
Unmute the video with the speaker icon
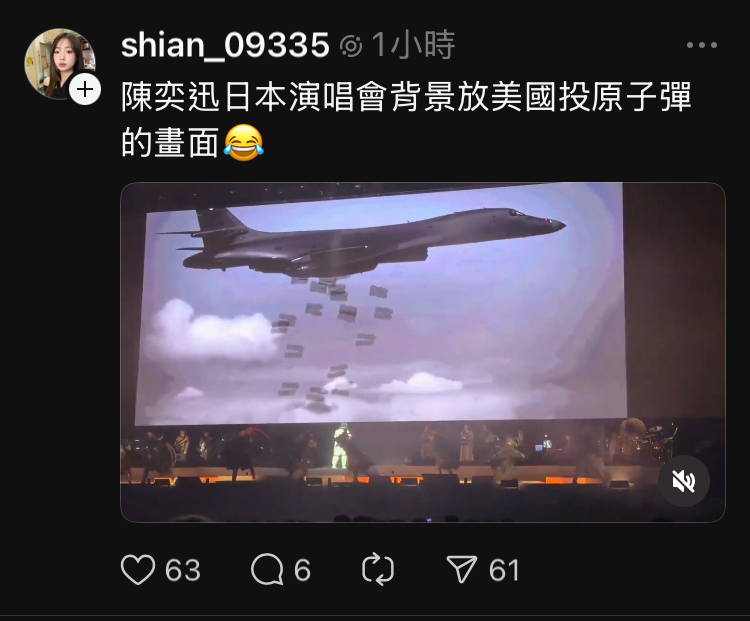click(684, 481)
